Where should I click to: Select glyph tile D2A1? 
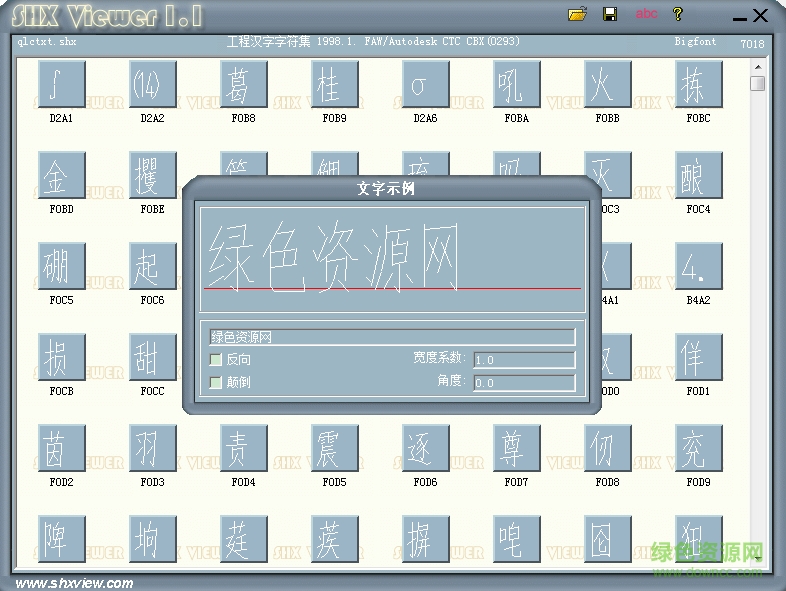click(x=62, y=84)
